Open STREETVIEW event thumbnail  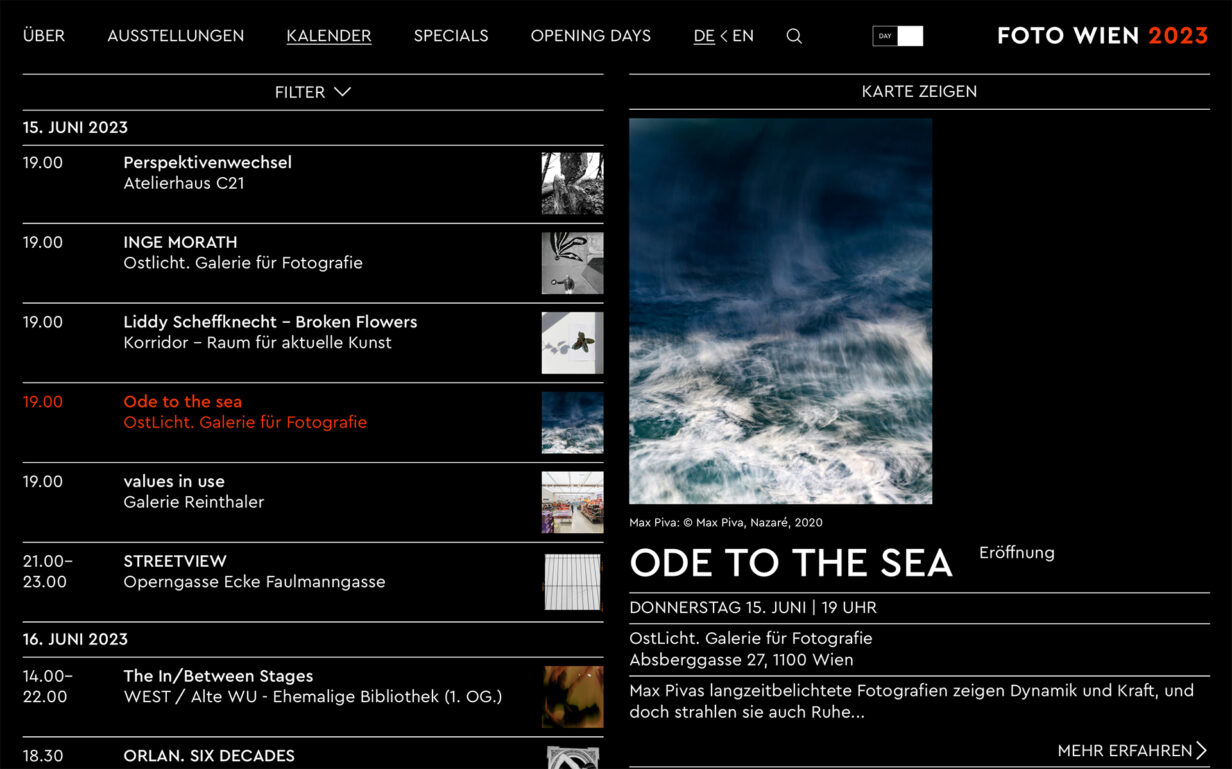[572, 582]
